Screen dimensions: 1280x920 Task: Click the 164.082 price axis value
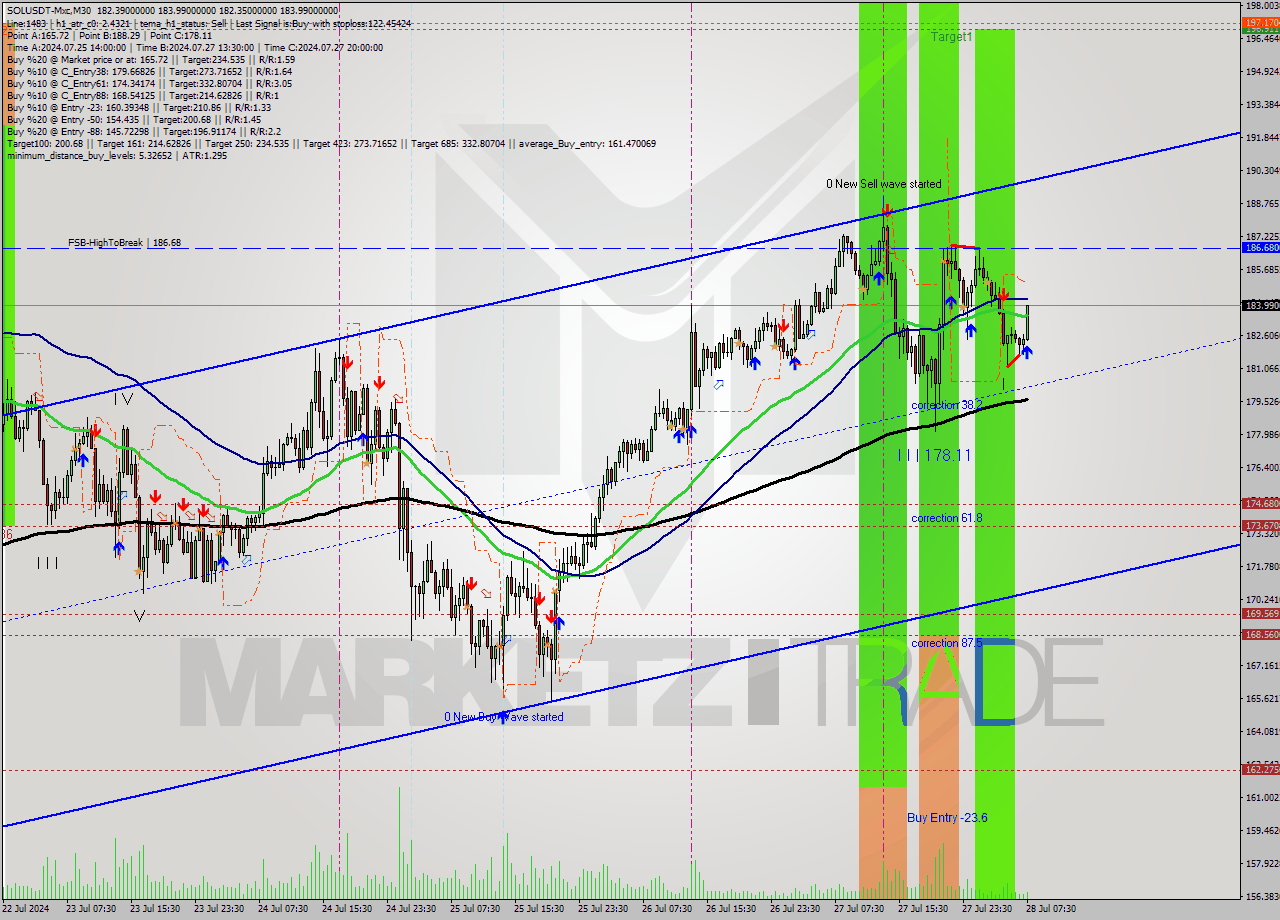pos(1261,731)
